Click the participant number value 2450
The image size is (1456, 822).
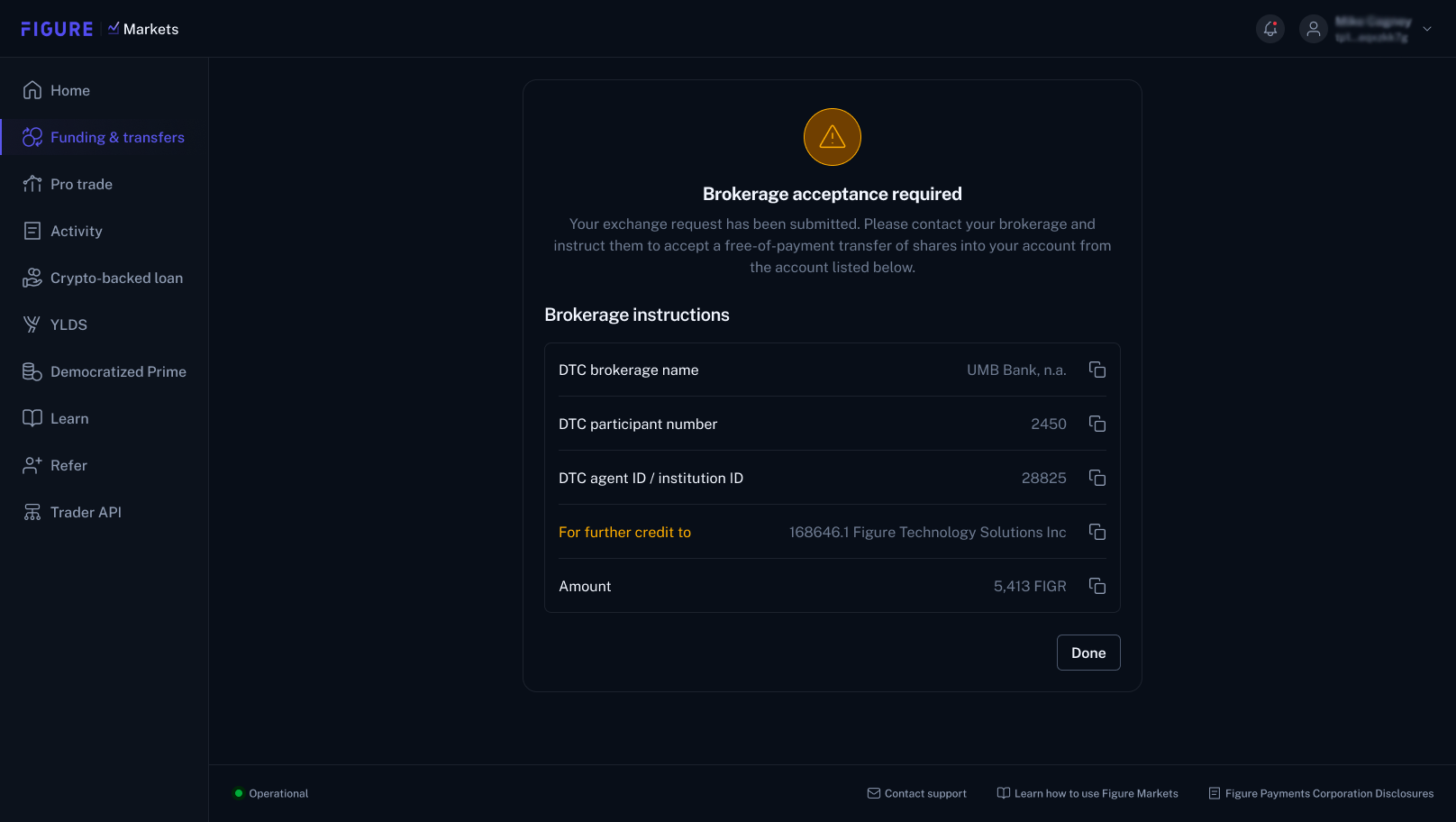tap(1049, 424)
